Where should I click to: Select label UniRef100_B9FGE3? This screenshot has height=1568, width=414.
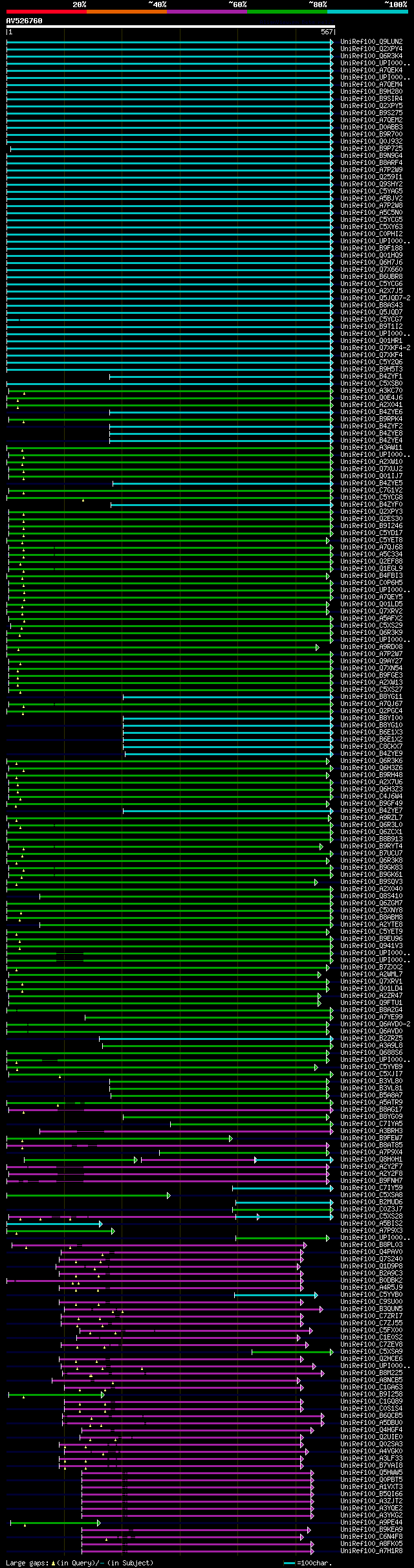coord(371,676)
